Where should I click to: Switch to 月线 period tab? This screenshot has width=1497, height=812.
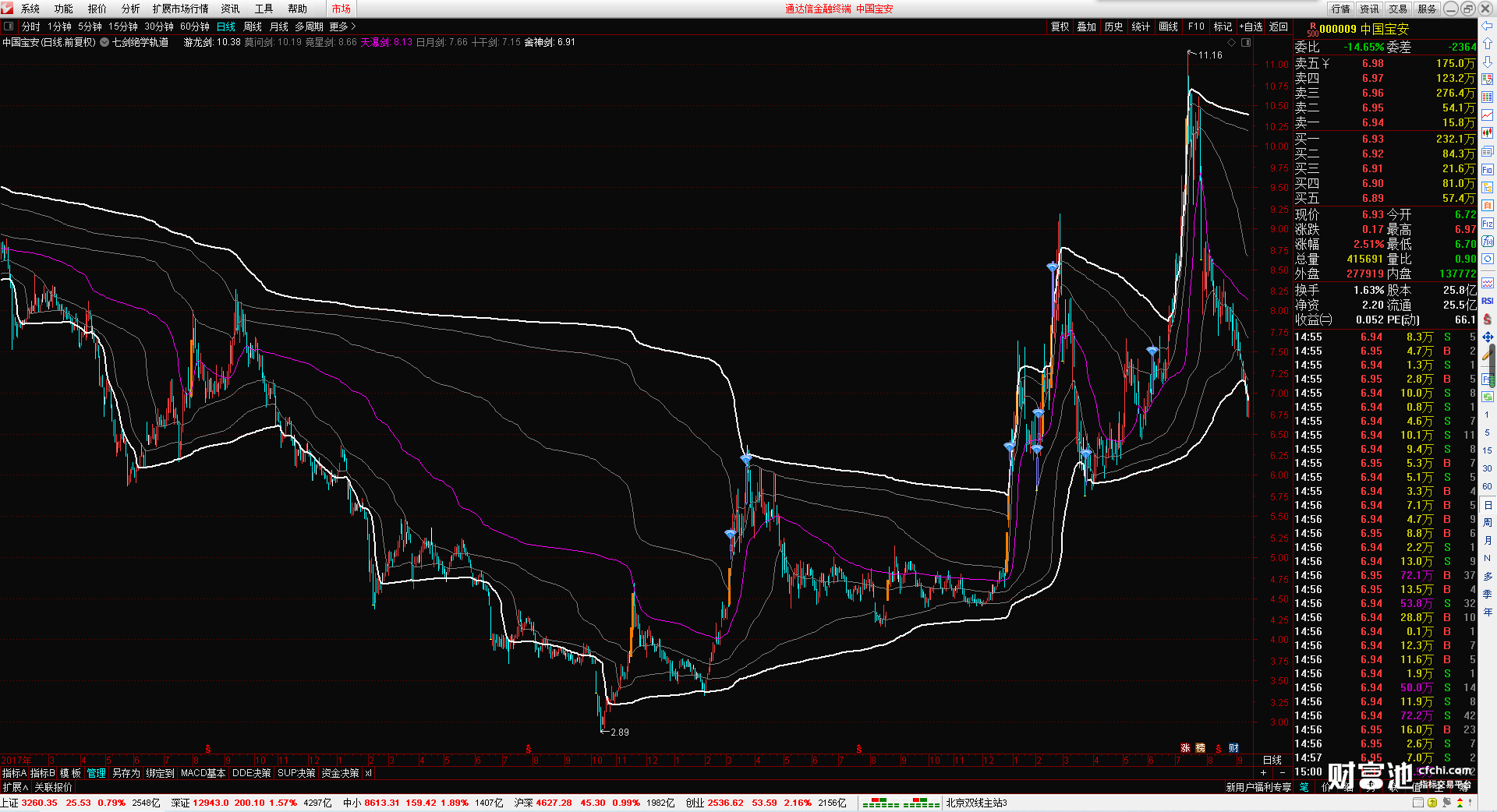point(279,26)
